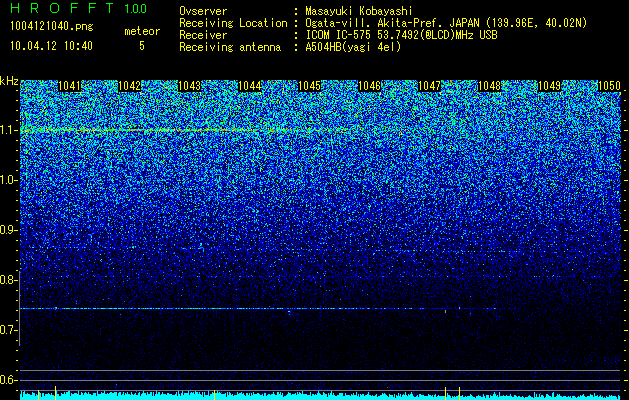629x400 pixels.
Task: Click the 0.8 frequency axis label
Action: pyautogui.click(x=8, y=280)
